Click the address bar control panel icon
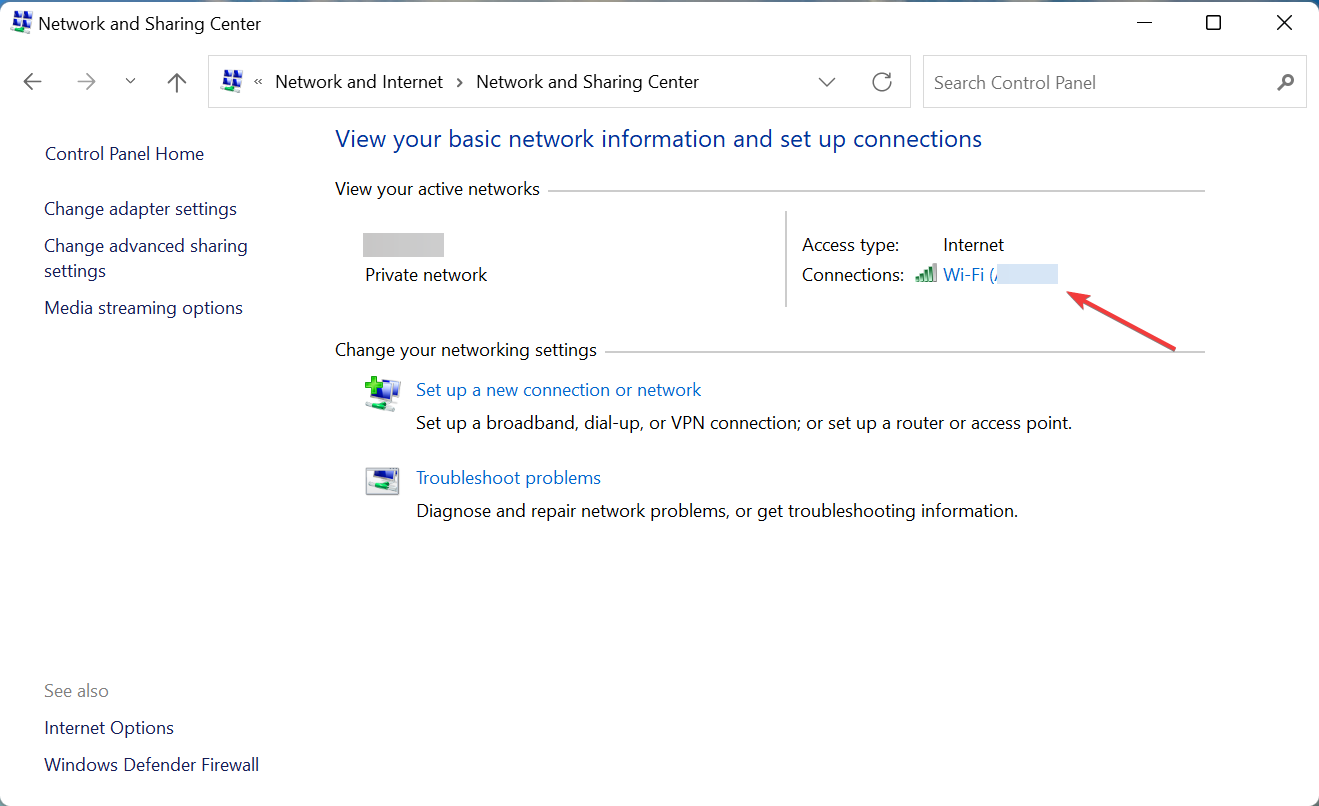Viewport: 1319px width, 806px height. 232,82
